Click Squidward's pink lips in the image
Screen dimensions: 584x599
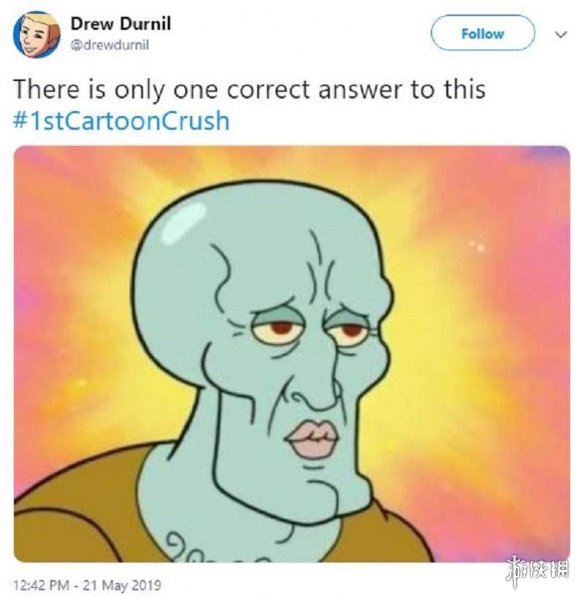tap(312, 439)
